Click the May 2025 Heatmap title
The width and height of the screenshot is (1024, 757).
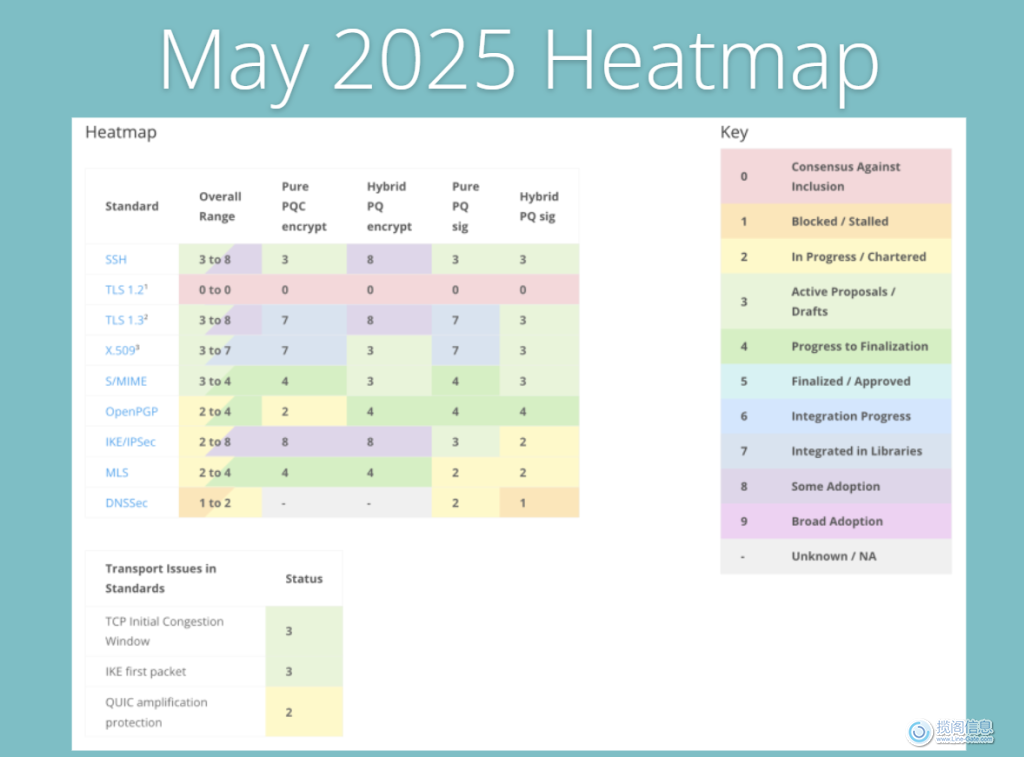[518, 60]
